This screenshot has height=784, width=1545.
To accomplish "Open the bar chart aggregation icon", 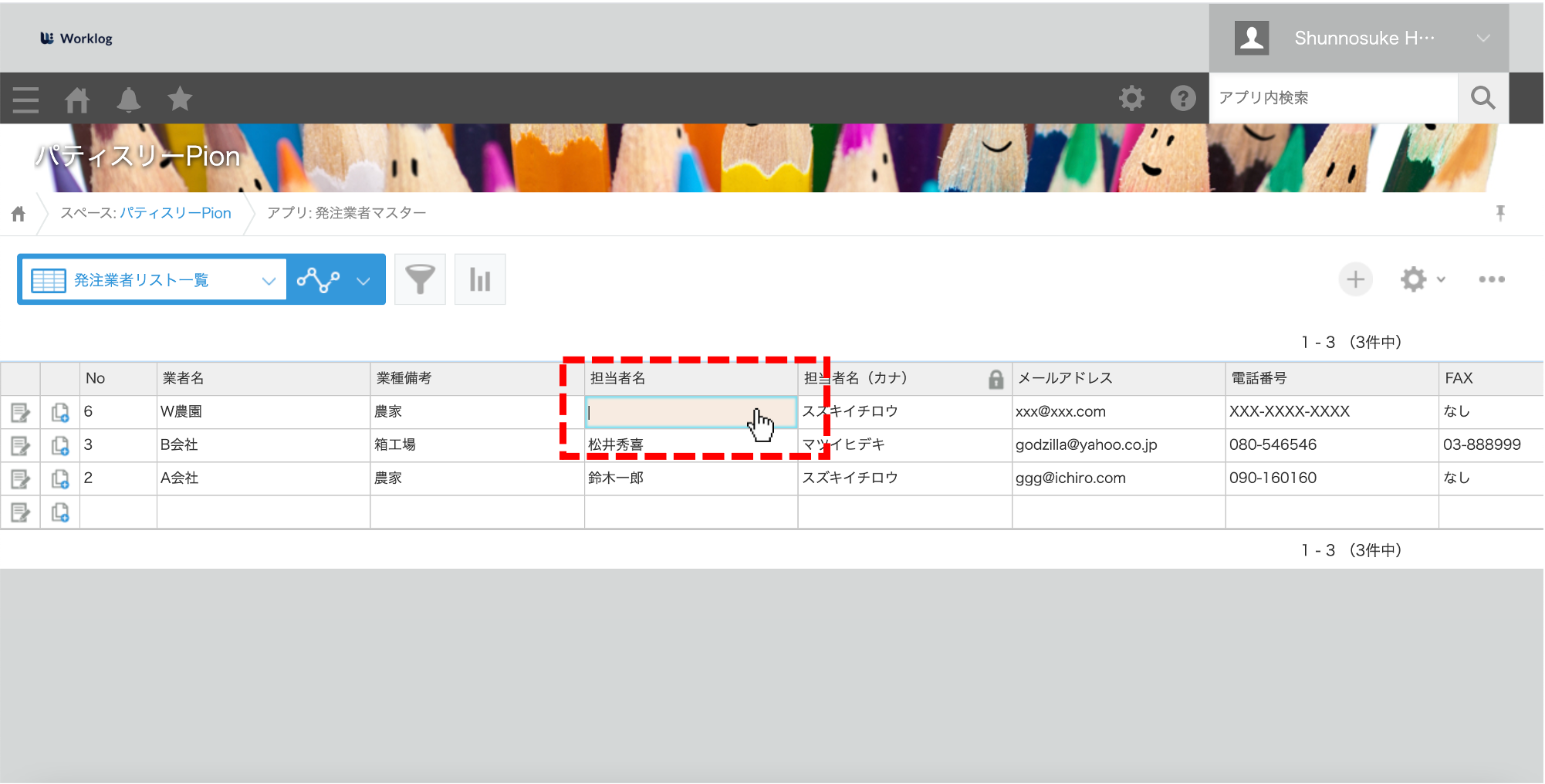I will pyautogui.click(x=480, y=279).
